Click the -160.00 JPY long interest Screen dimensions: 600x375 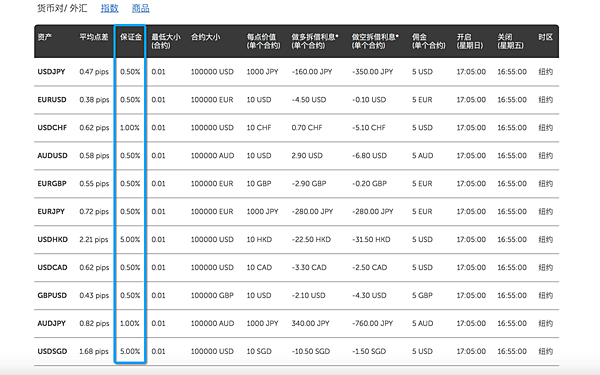(312, 72)
